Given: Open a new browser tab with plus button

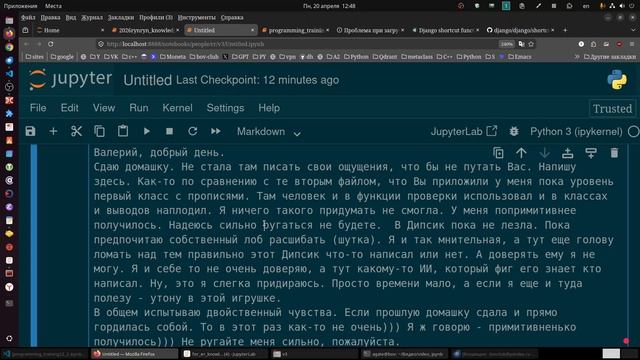Looking at the screenshot, I should [565, 30].
